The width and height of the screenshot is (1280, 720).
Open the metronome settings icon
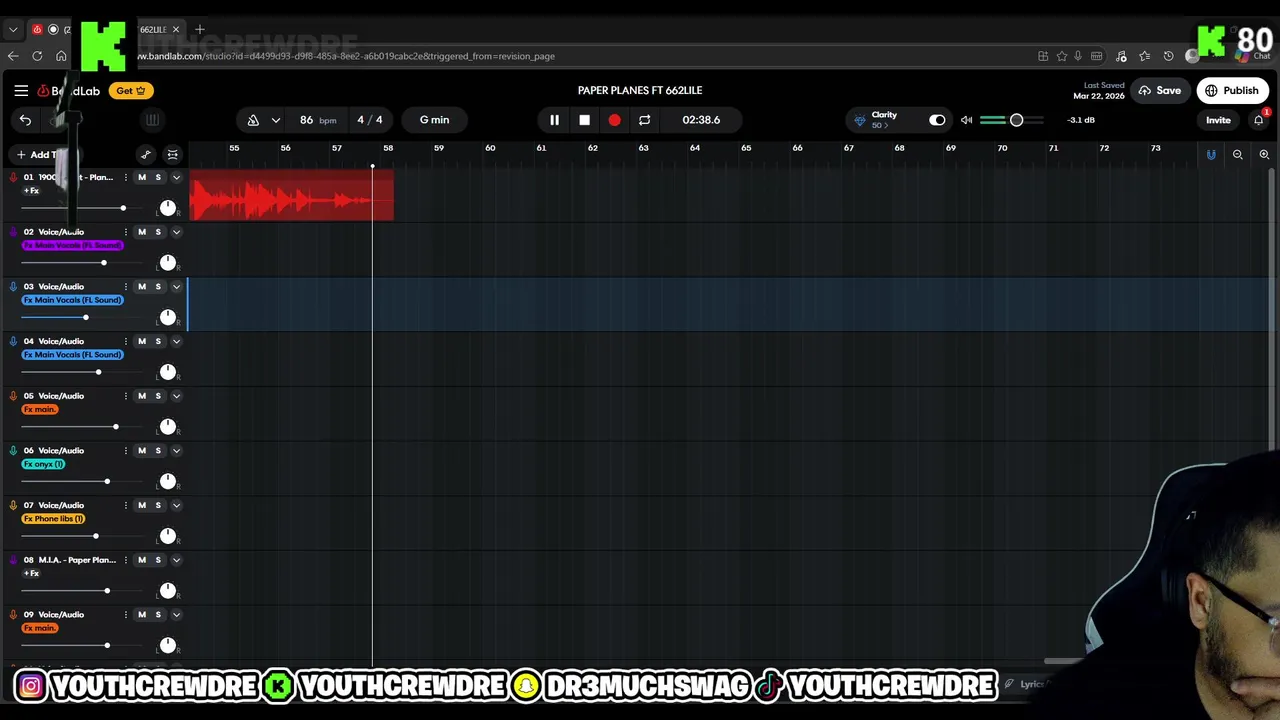tap(253, 120)
